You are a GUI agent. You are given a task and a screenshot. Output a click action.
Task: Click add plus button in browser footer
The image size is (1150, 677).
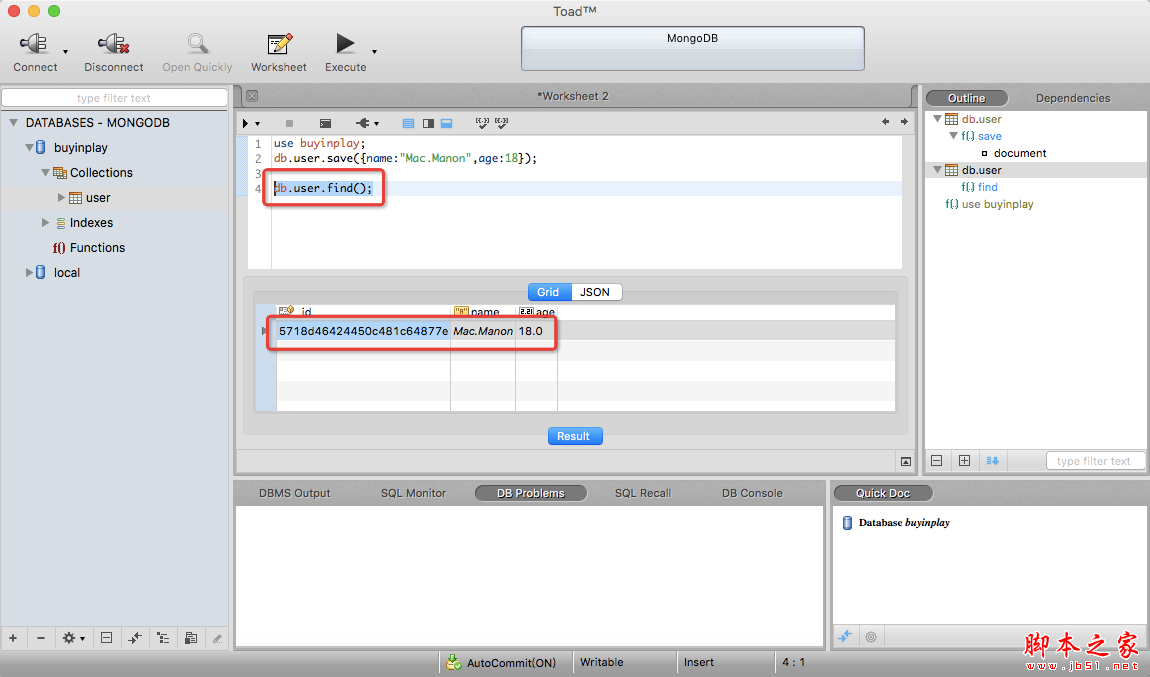click(x=13, y=638)
